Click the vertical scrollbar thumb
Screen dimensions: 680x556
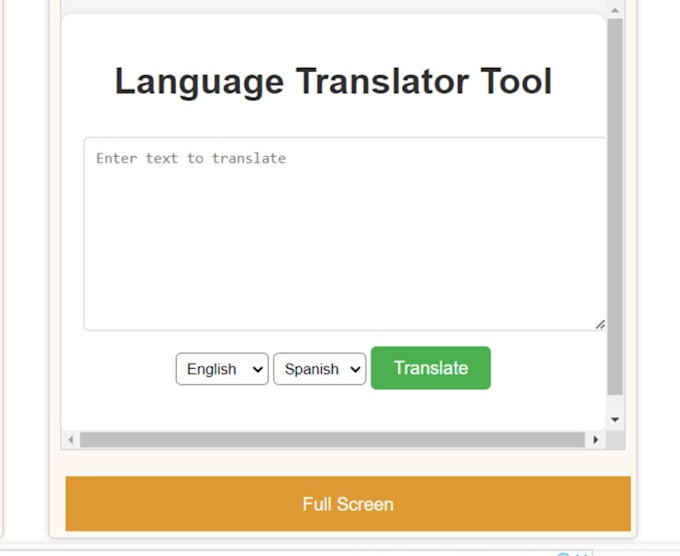pyautogui.click(x=615, y=207)
